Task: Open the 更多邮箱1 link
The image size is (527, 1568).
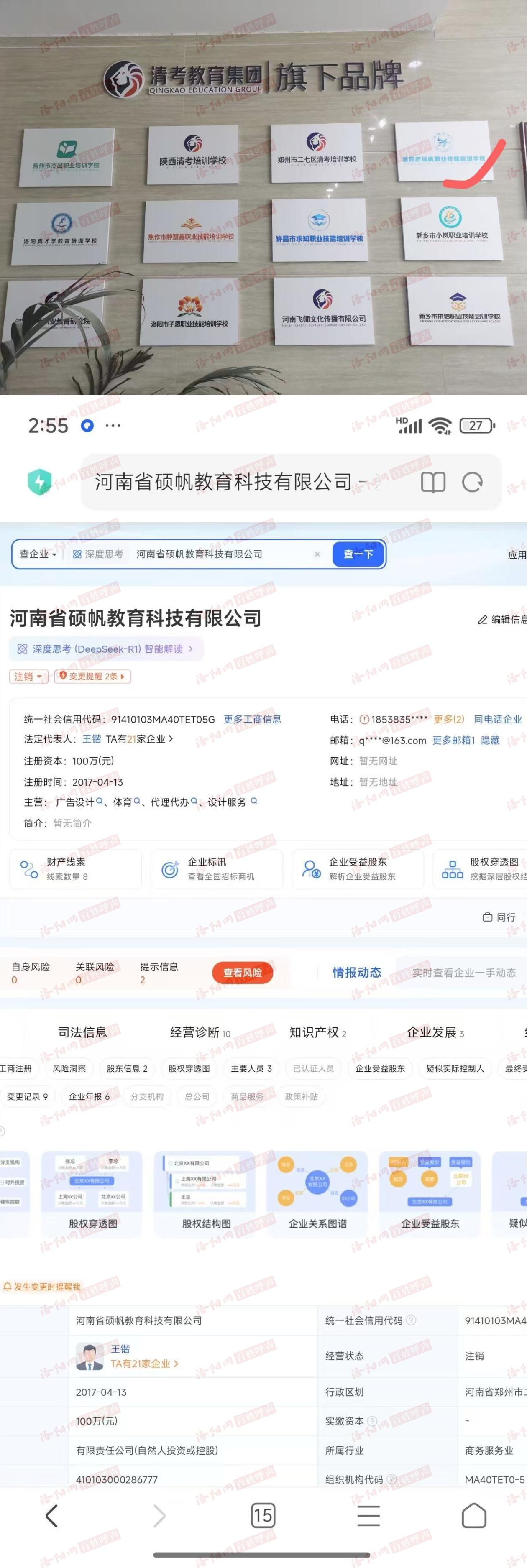Action: [x=453, y=740]
